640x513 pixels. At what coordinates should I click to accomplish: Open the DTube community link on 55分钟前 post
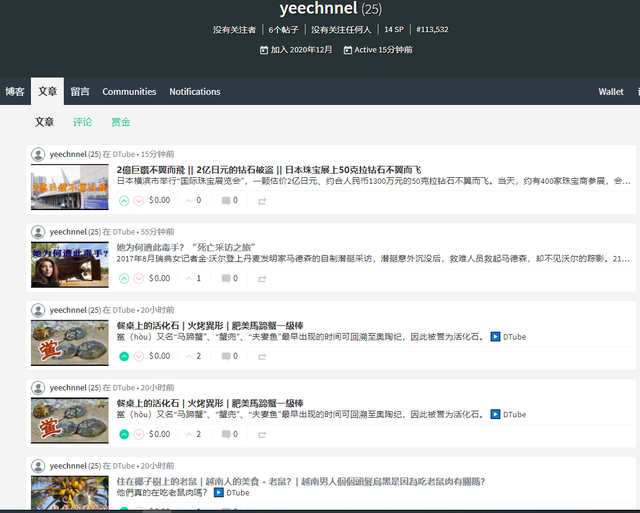pyautogui.click(x=124, y=232)
